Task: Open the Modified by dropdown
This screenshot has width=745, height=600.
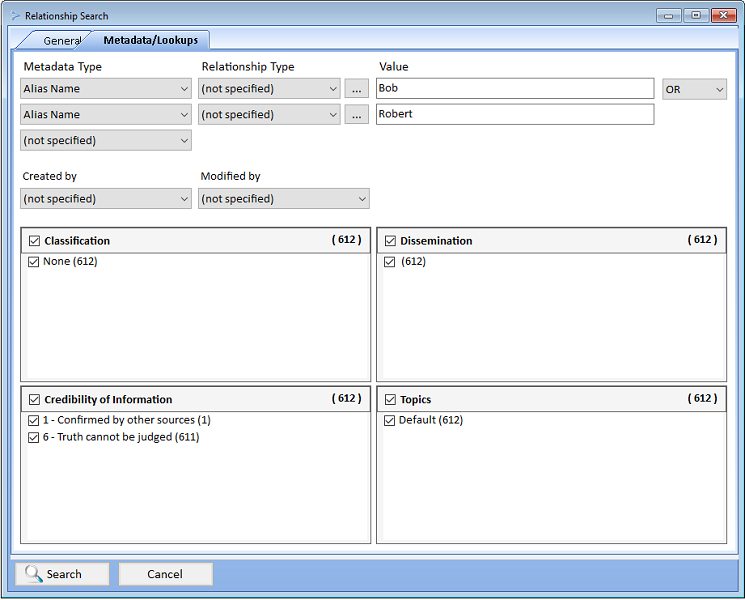Action: (284, 199)
